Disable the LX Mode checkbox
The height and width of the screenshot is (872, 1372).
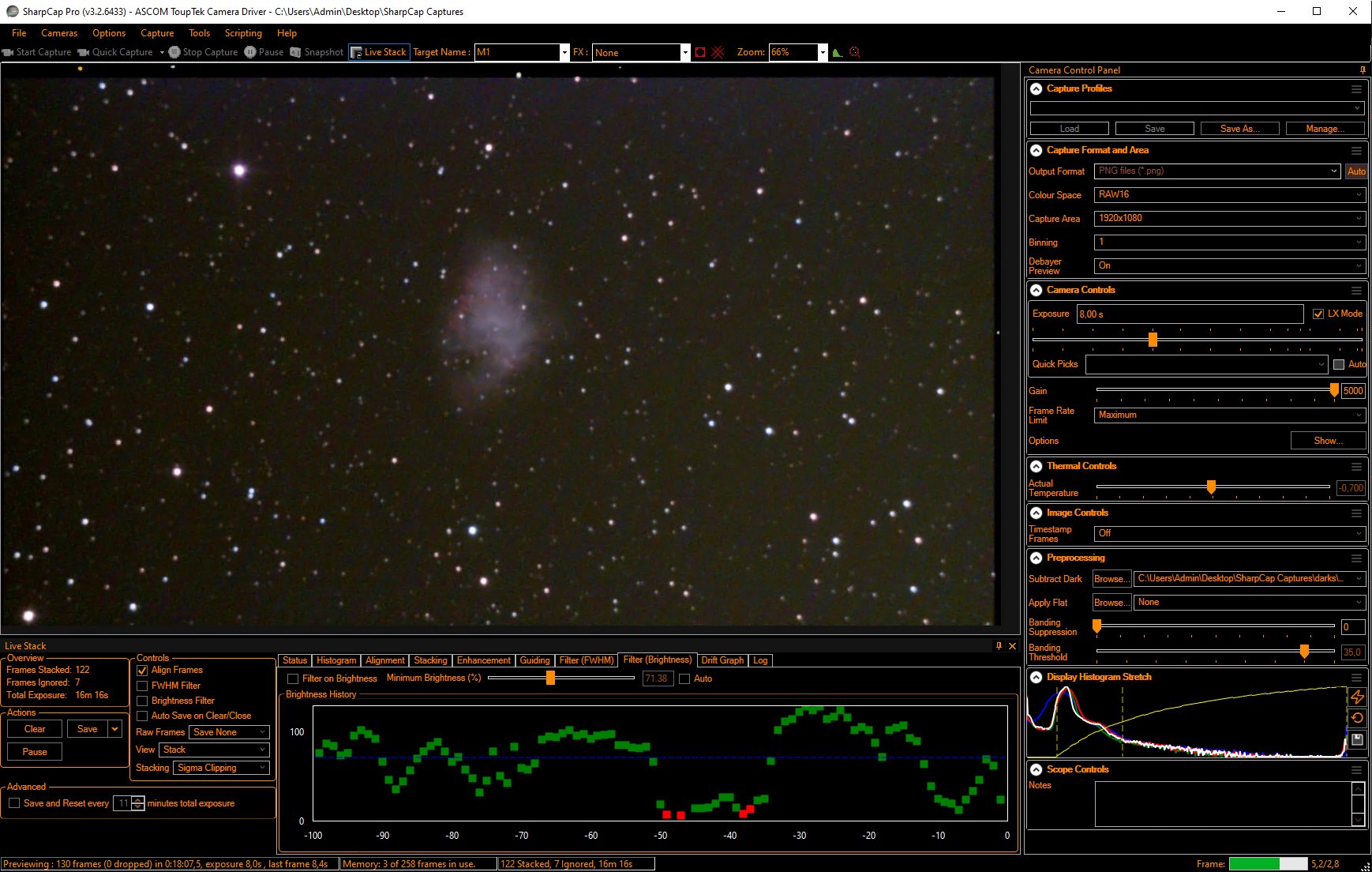point(1318,314)
